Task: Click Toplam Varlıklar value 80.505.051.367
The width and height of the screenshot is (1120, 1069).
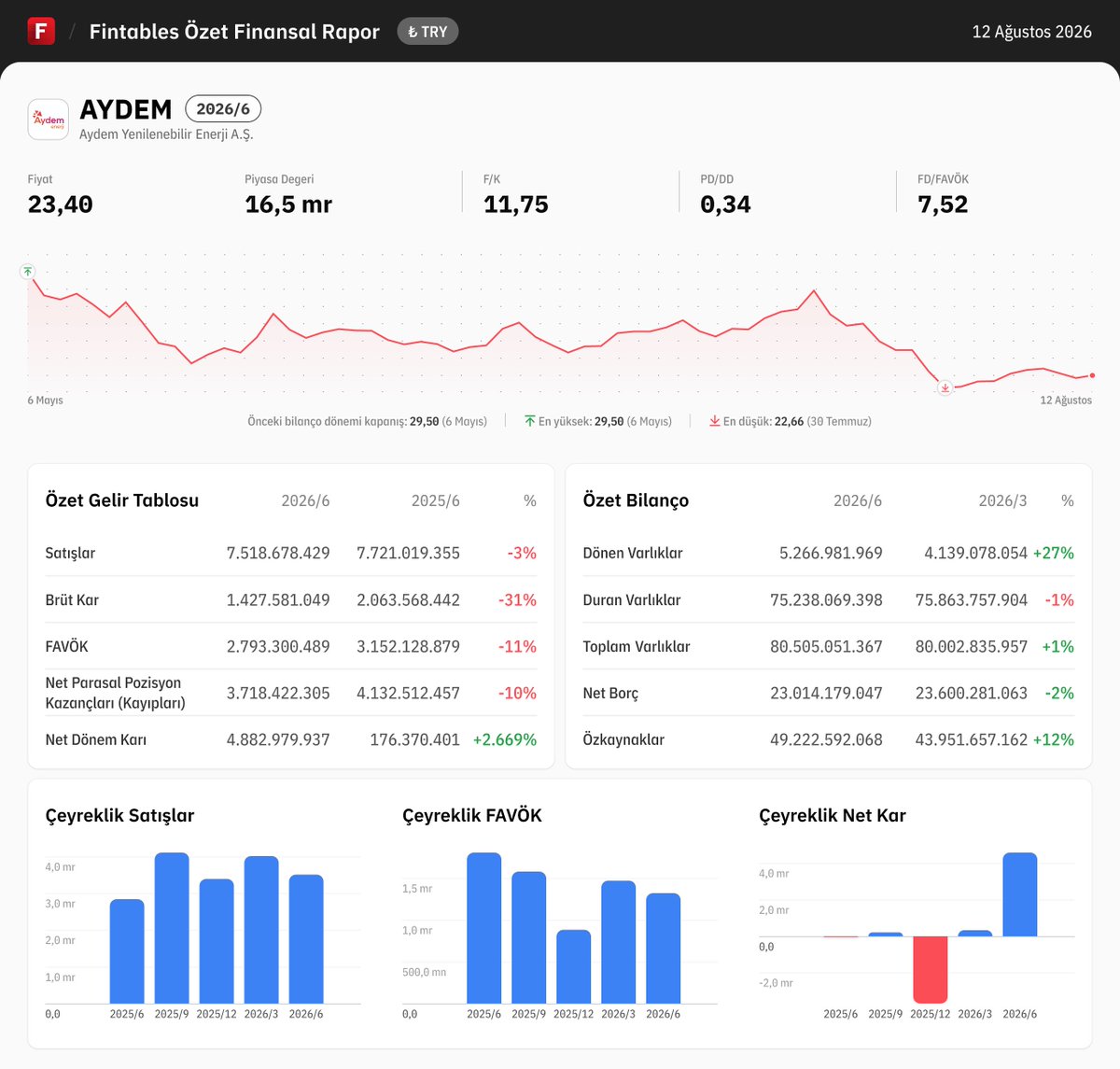Action: click(826, 646)
